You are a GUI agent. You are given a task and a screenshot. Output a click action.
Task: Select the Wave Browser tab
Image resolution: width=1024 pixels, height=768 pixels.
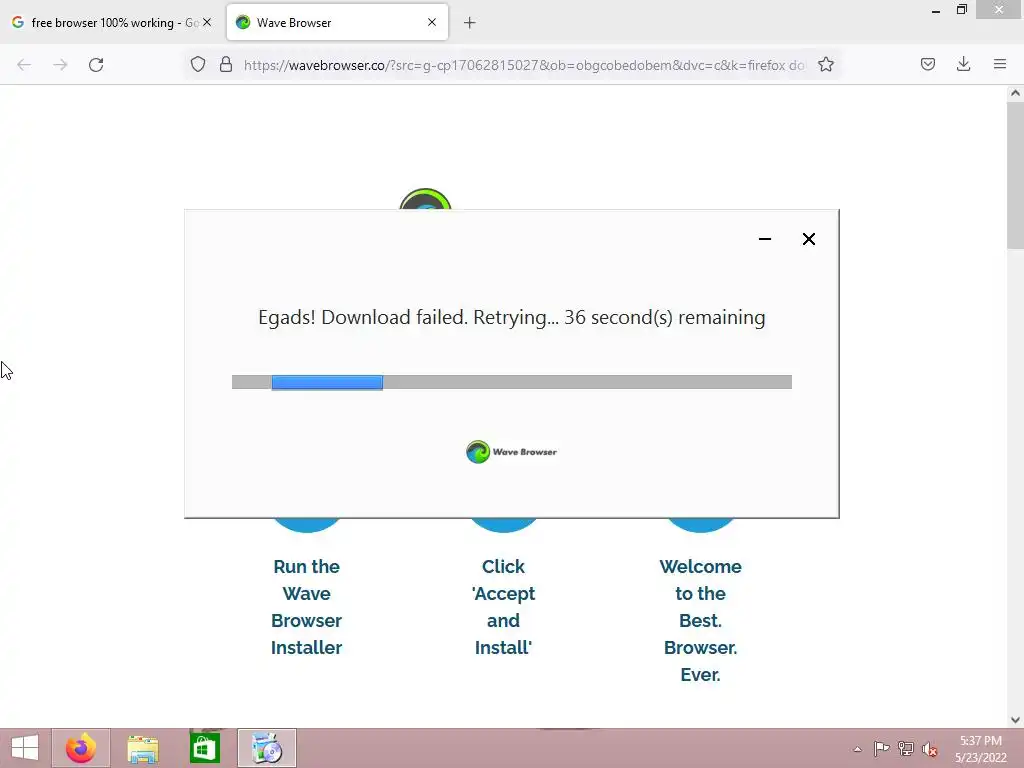338,22
